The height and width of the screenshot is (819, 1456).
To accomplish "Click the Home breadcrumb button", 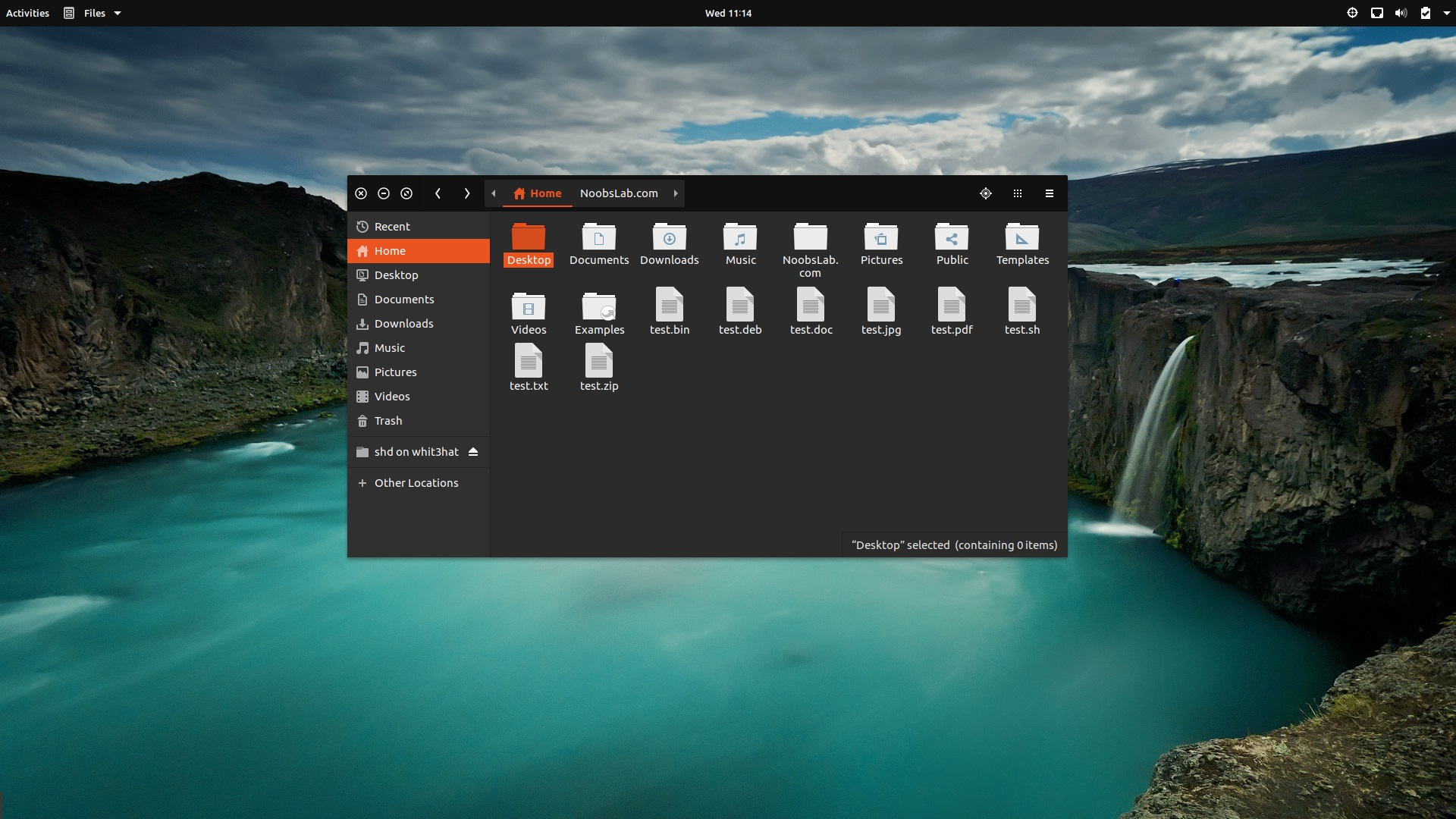I will tap(538, 193).
